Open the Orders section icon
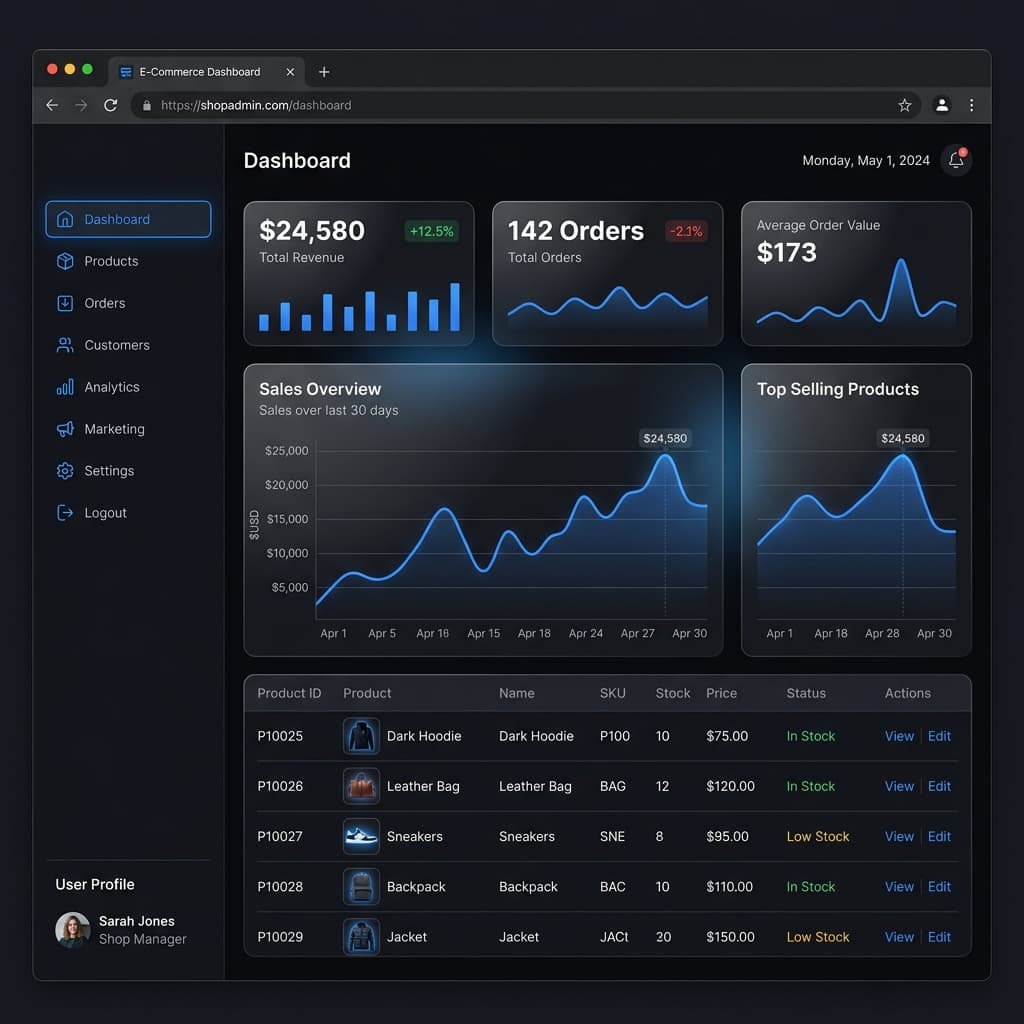 point(66,303)
